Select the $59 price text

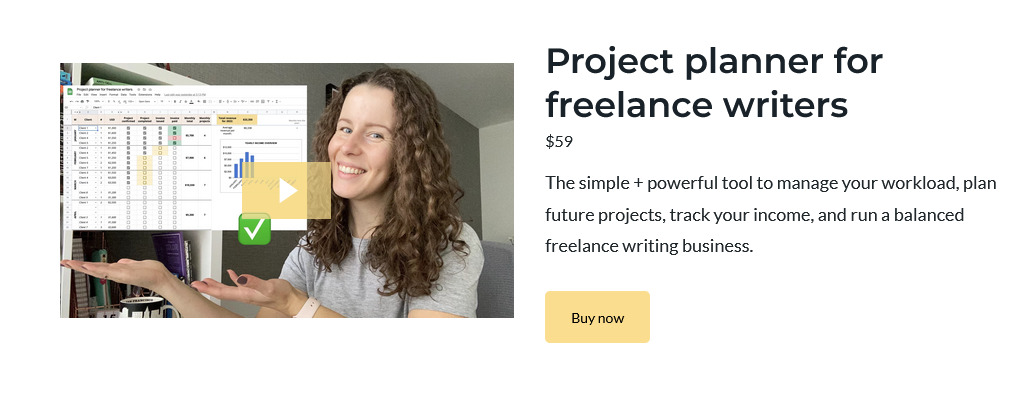tap(559, 141)
